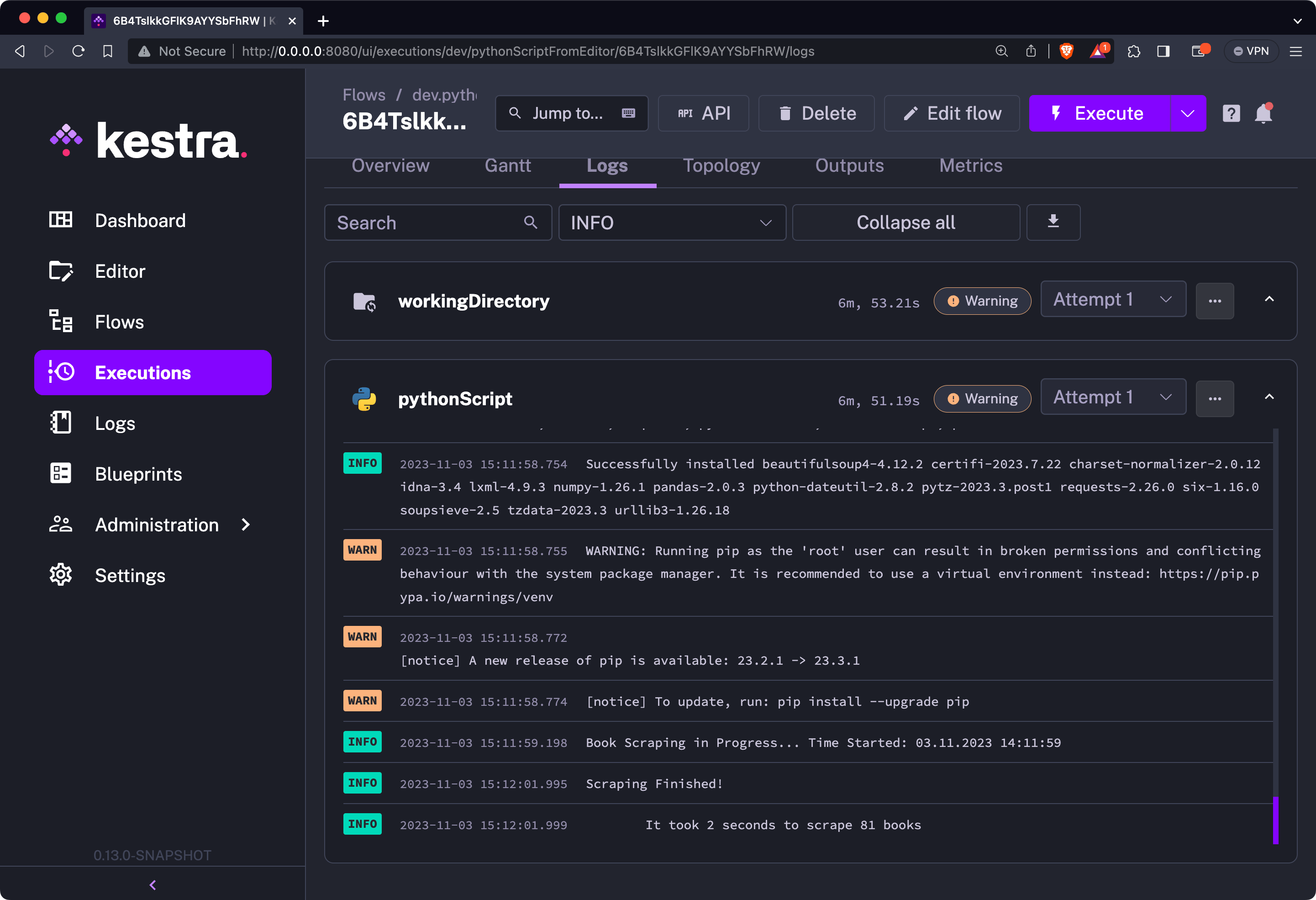Collapse the sidebar with bottom chevron
The image size is (1316, 900).
[153, 885]
